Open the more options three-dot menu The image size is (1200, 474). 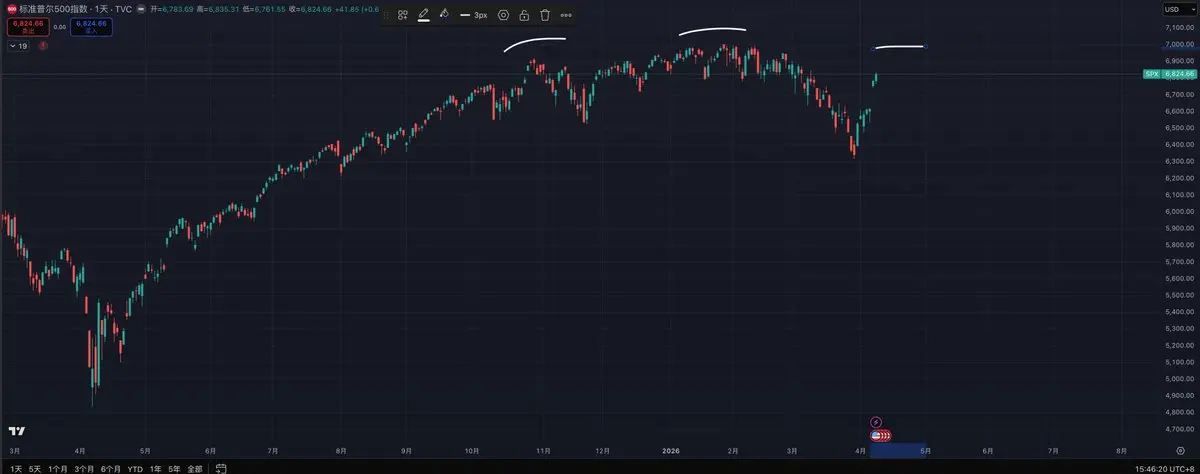point(567,15)
